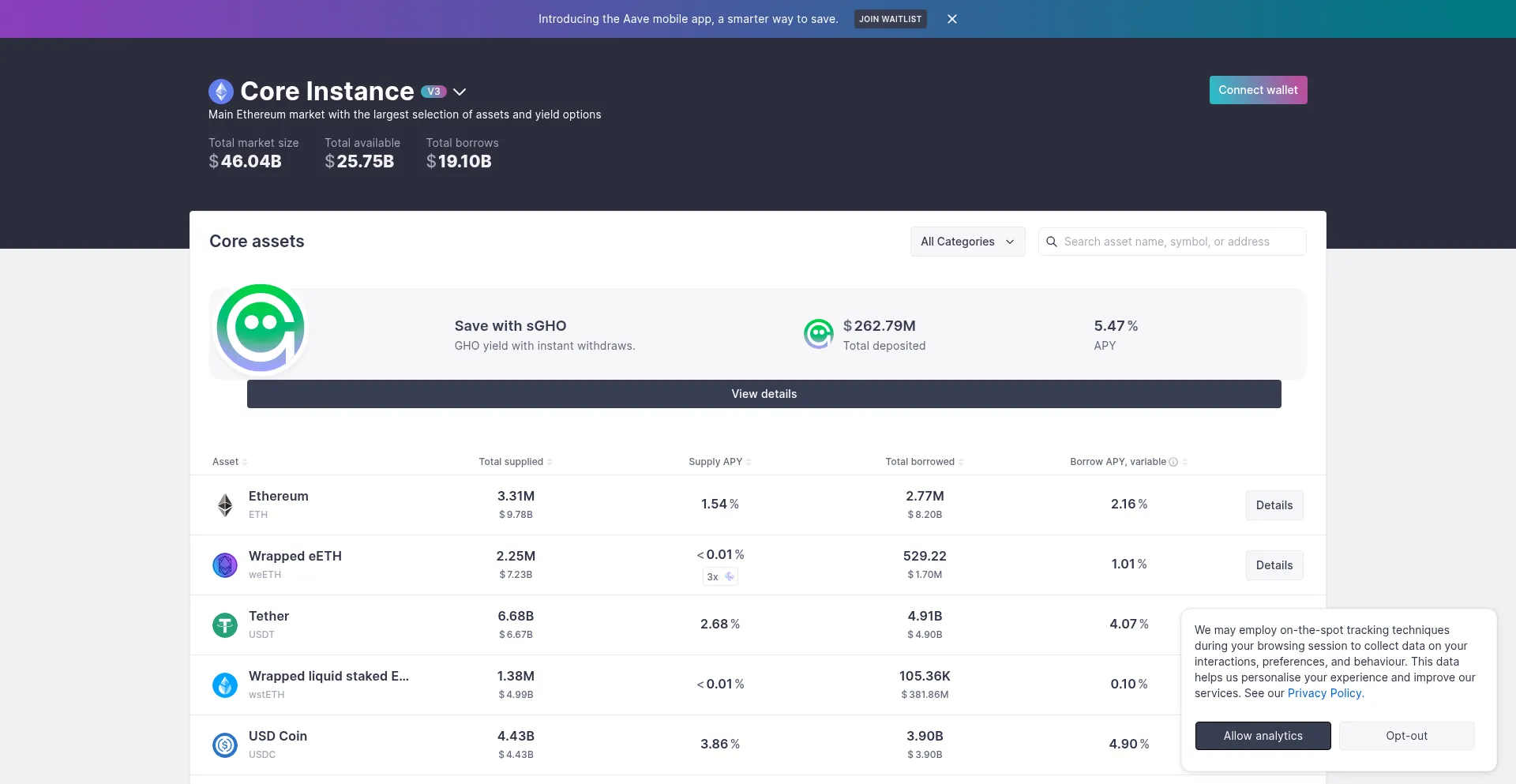Click the info icon next to Borrow APY, variable

(x=1173, y=462)
